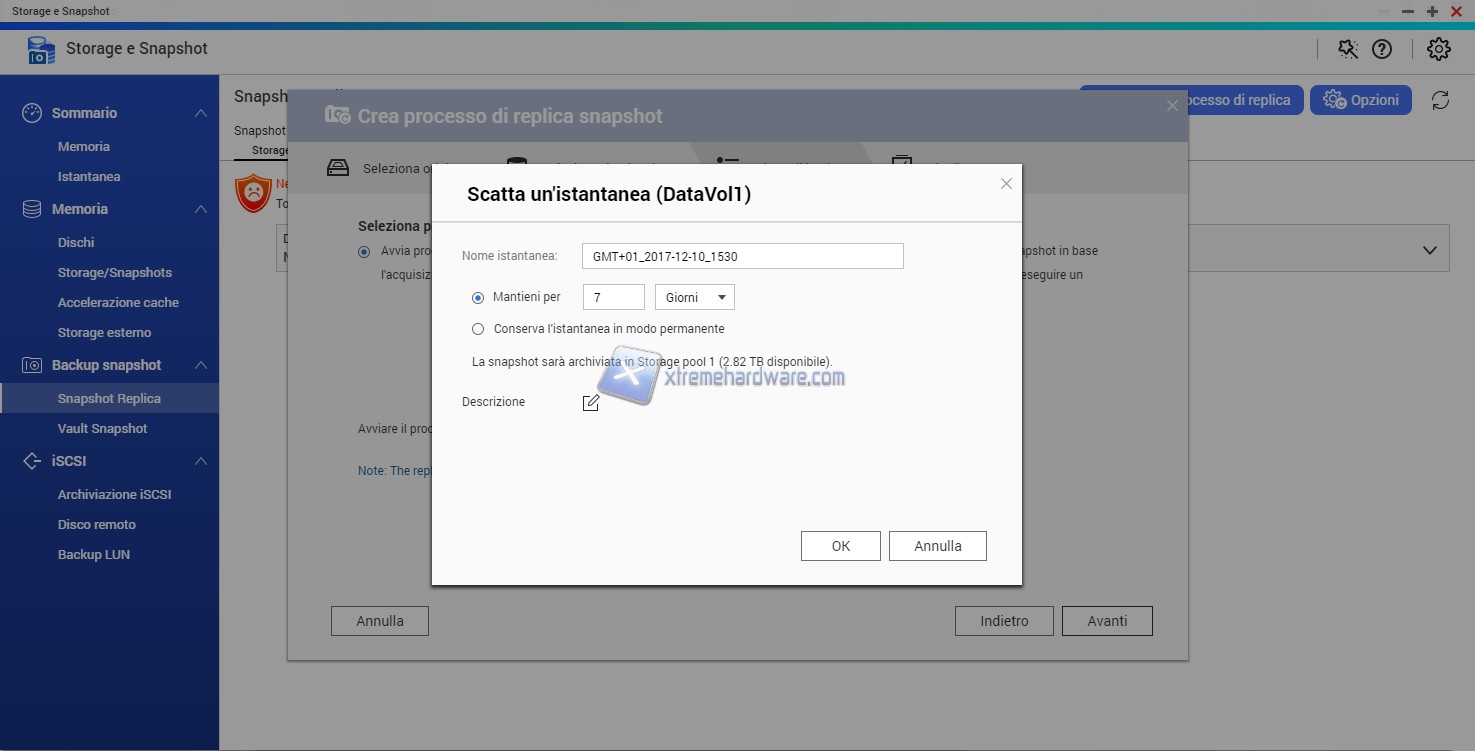1475x751 pixels.
Task: Select the Avvia processo radio option
Action: pyautogui.click(x=364, y=251)
